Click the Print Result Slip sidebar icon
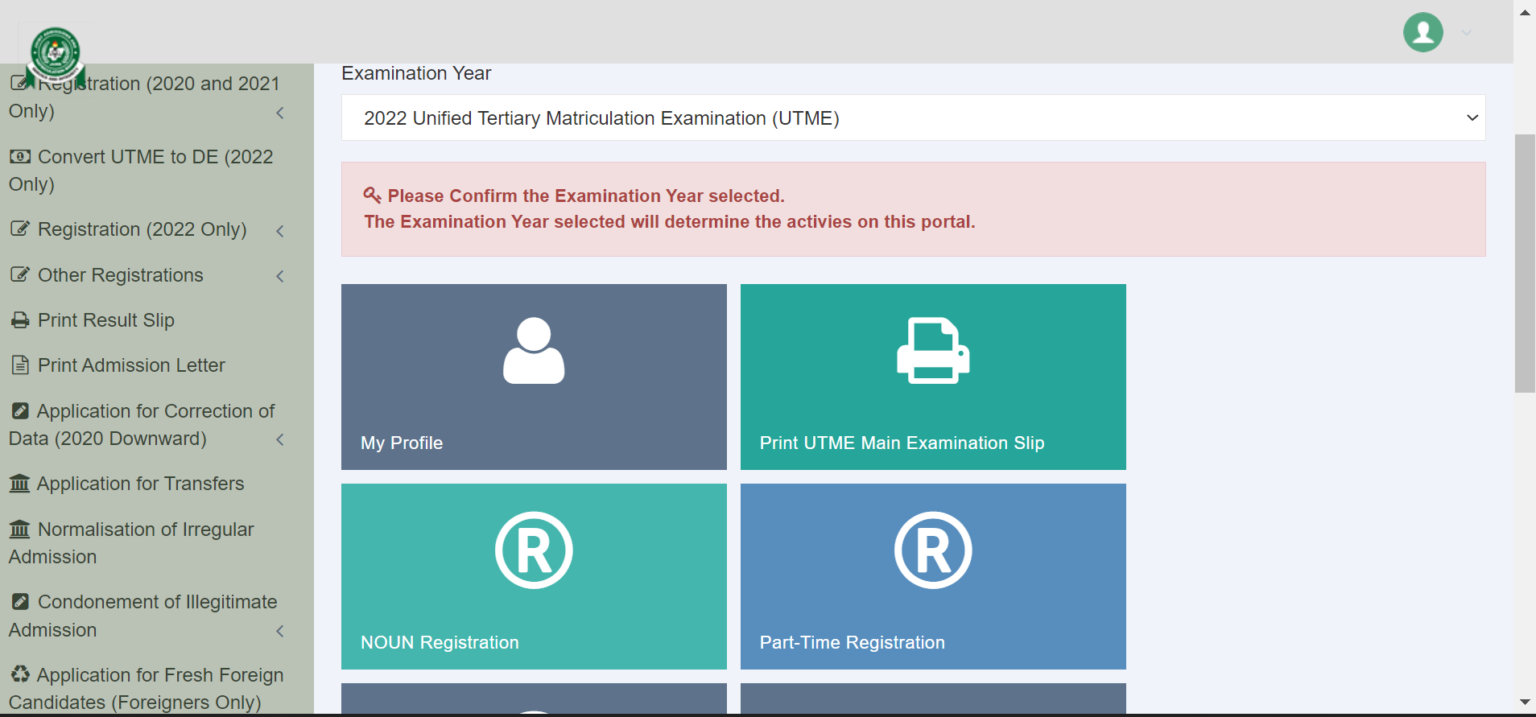 [21, 320]
